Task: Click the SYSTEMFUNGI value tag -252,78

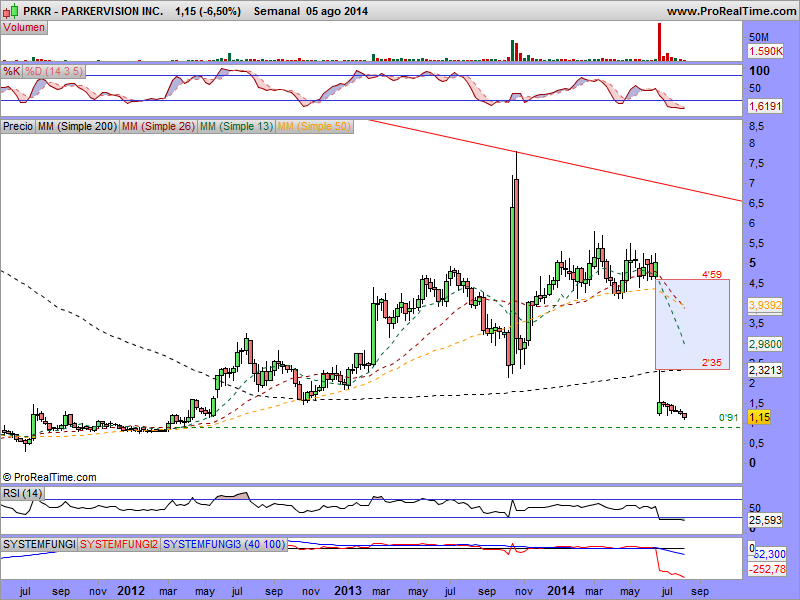Action: click(767, 568)
